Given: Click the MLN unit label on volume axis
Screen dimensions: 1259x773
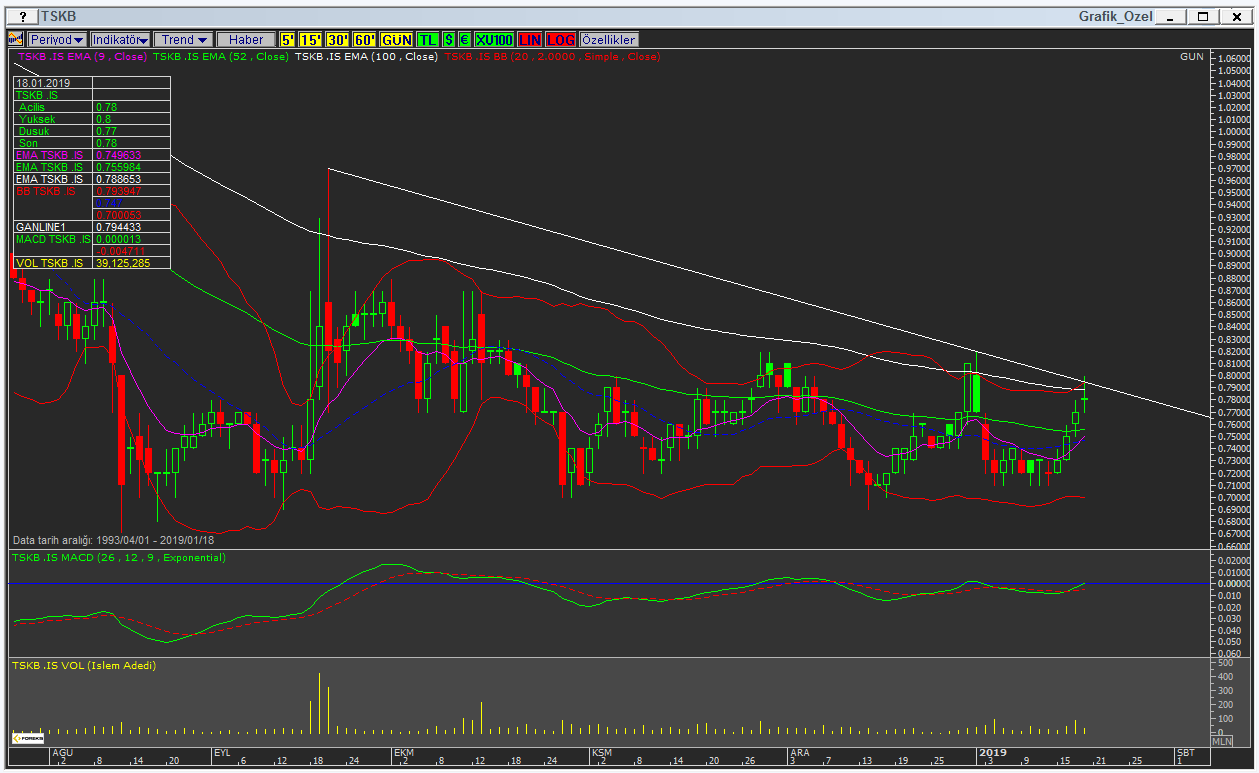Looking at the screenshot, I should (x=1222, y=741).
